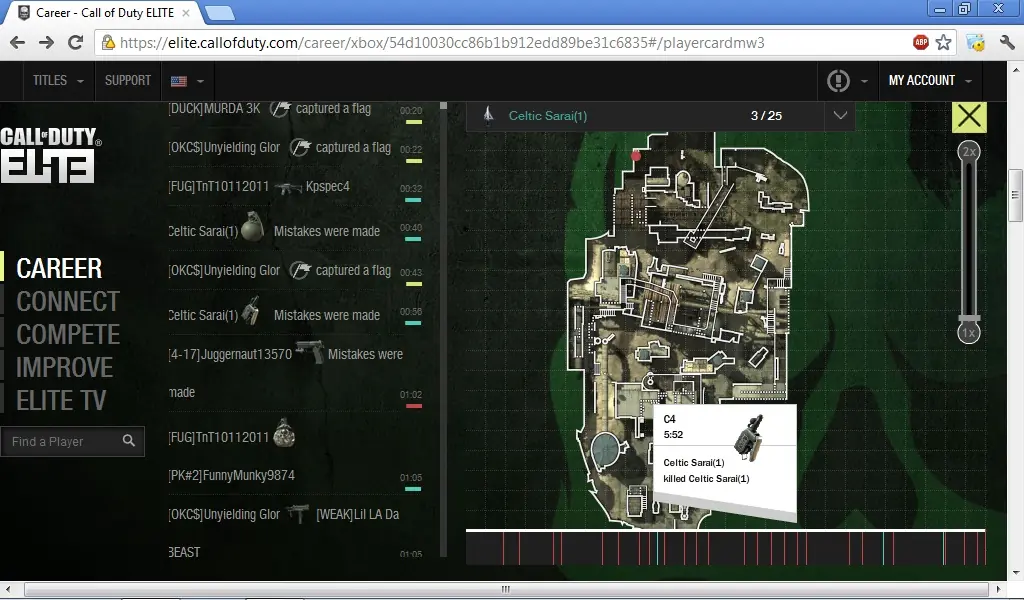Image resolution: width=1024 pixels, height=600 pixels.
Task: Set map zoom to 2x
Action: pos(968,151)
